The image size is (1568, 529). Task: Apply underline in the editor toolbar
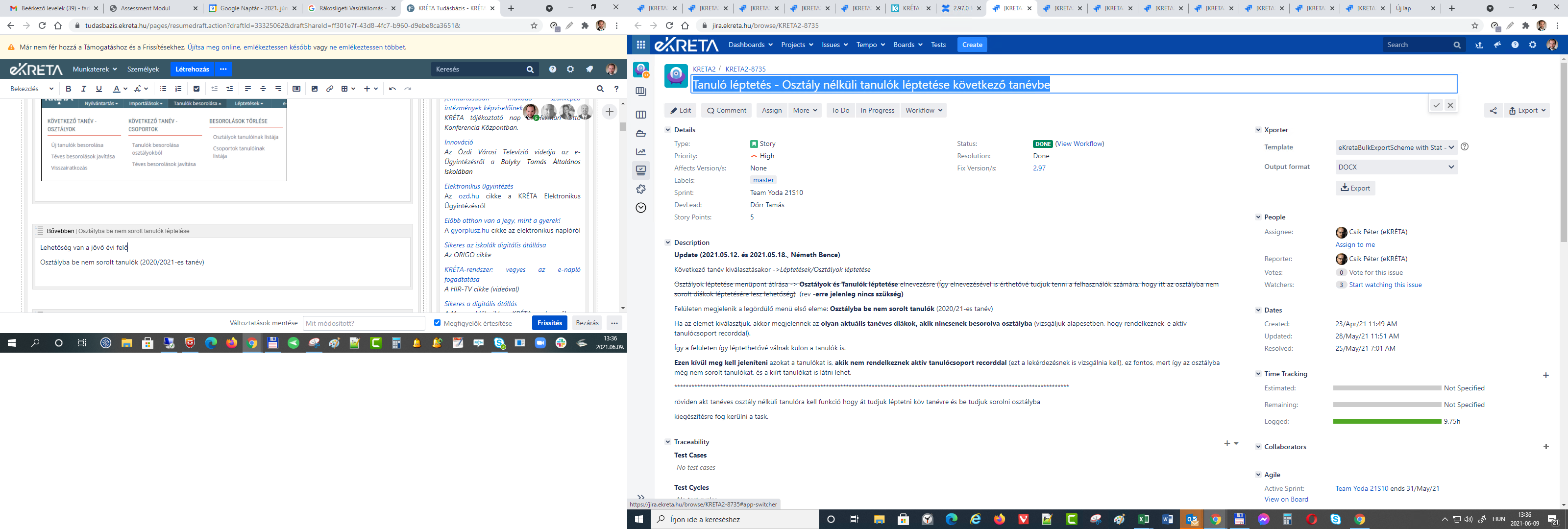click(99, 89)
